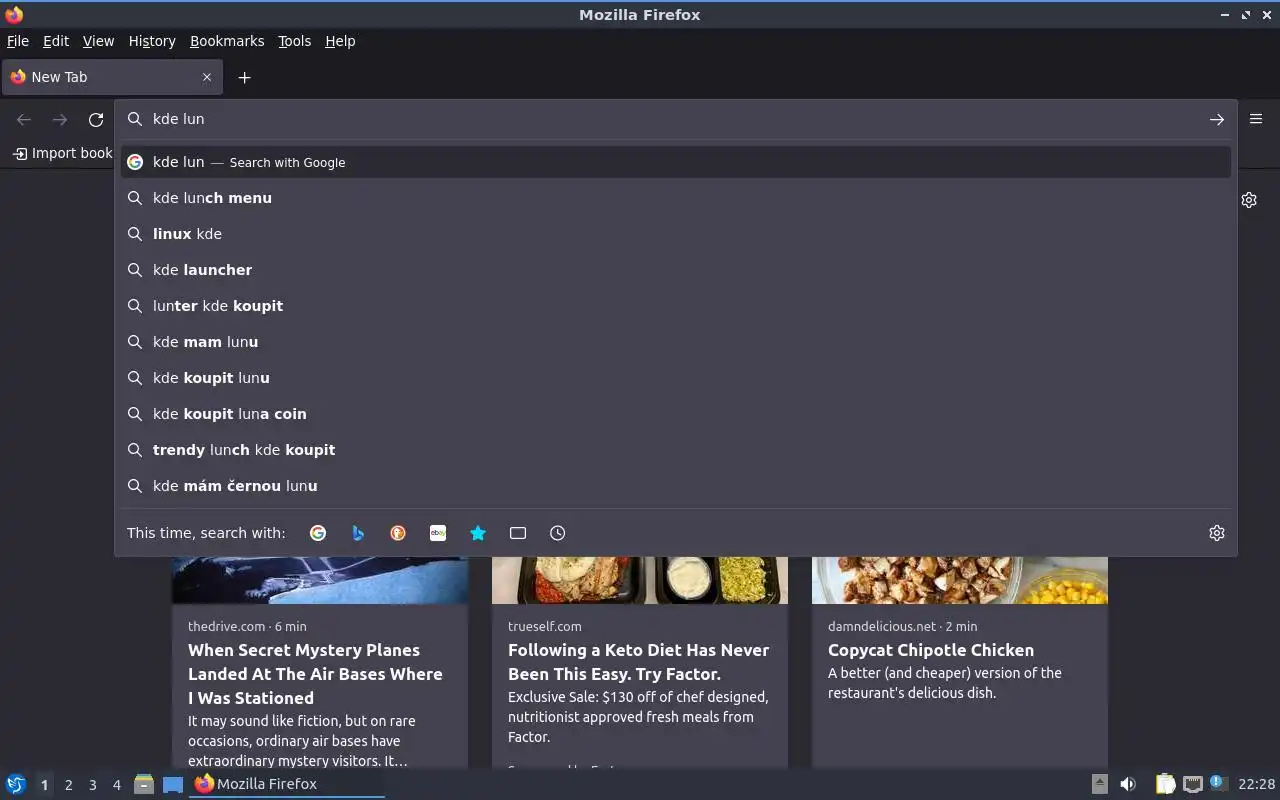The height and width of the screenshot is (800, 1280).
Task: Open 'Following a Keto Diet' Factor article
Action: click(x=638, y=662)
